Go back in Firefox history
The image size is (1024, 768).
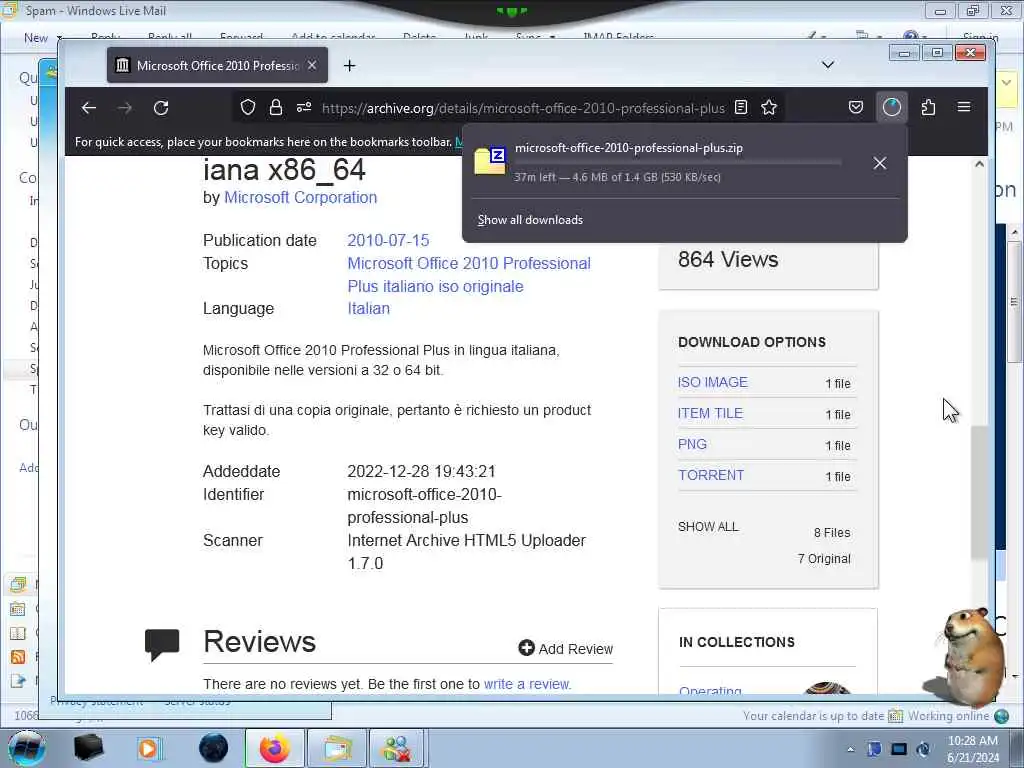89,108
